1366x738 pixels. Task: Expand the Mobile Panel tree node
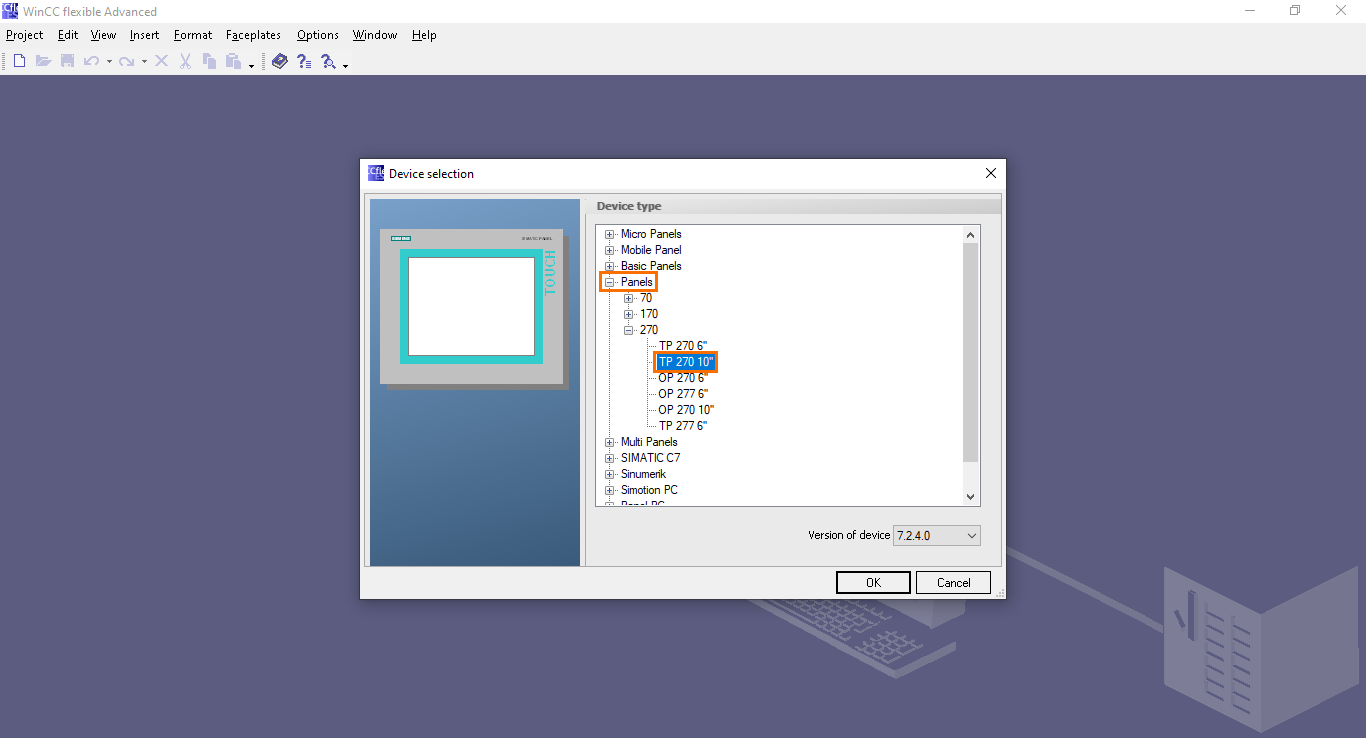tap(610, 250)
